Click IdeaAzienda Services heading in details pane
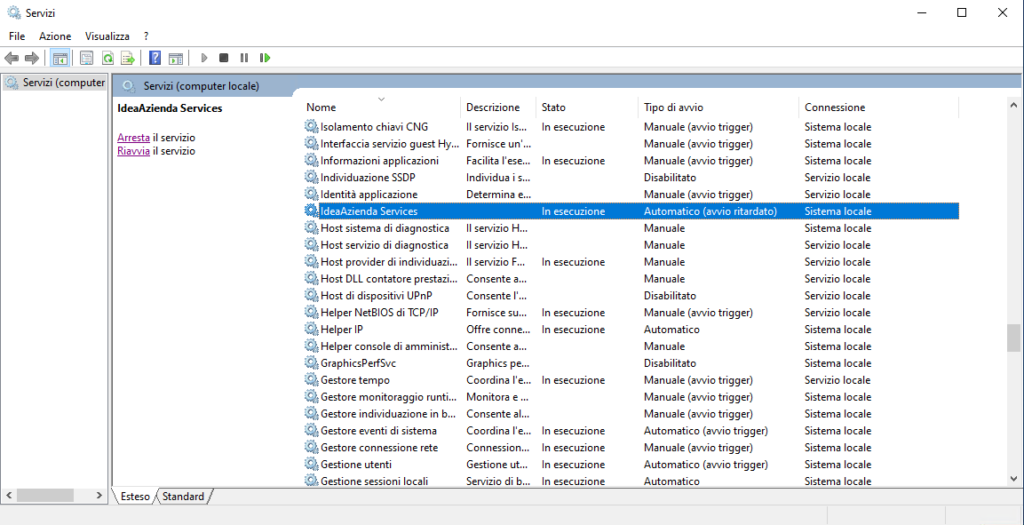 pyautogui.click(x=170, y=108)
